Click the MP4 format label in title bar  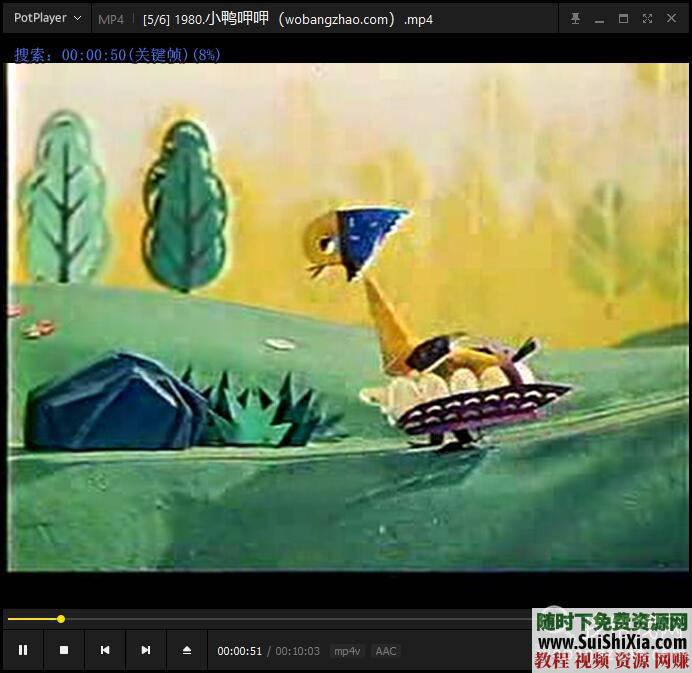pos(111,19)
